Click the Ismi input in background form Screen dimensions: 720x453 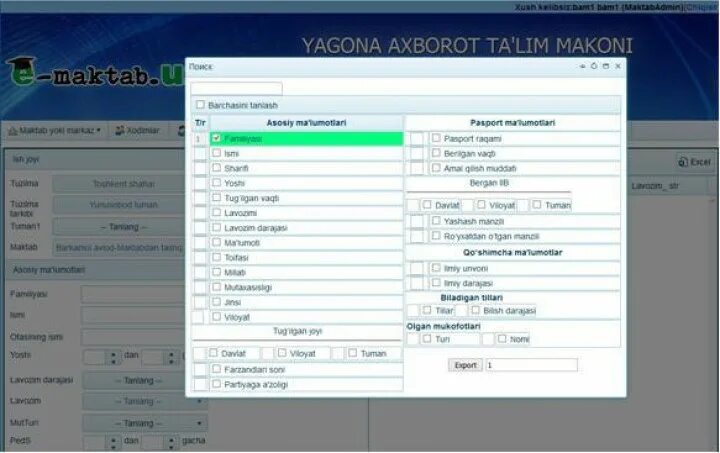click(134, 315)
